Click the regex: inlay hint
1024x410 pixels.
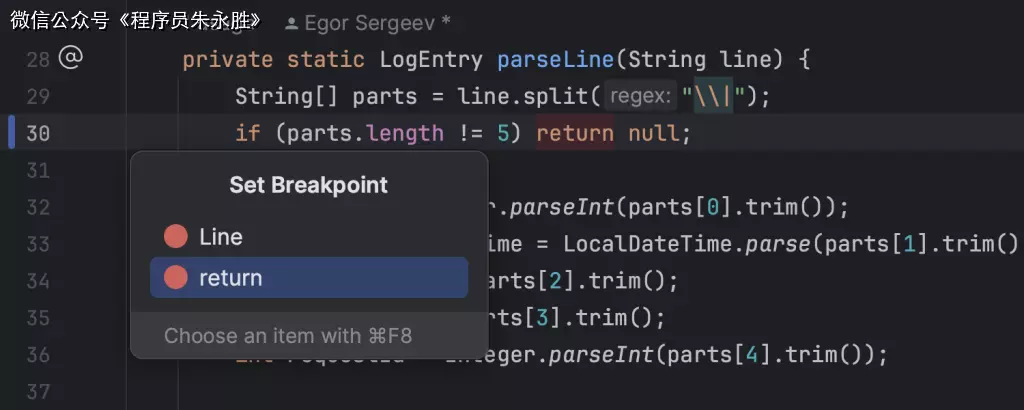(641, 97)
